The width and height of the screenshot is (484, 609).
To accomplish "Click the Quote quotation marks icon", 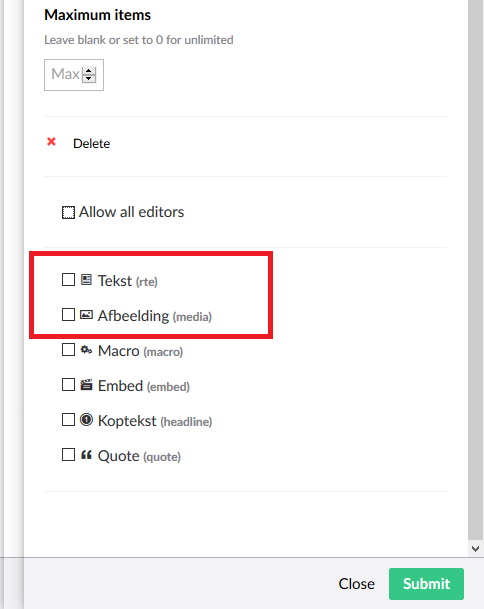I will tap(86, 455).
